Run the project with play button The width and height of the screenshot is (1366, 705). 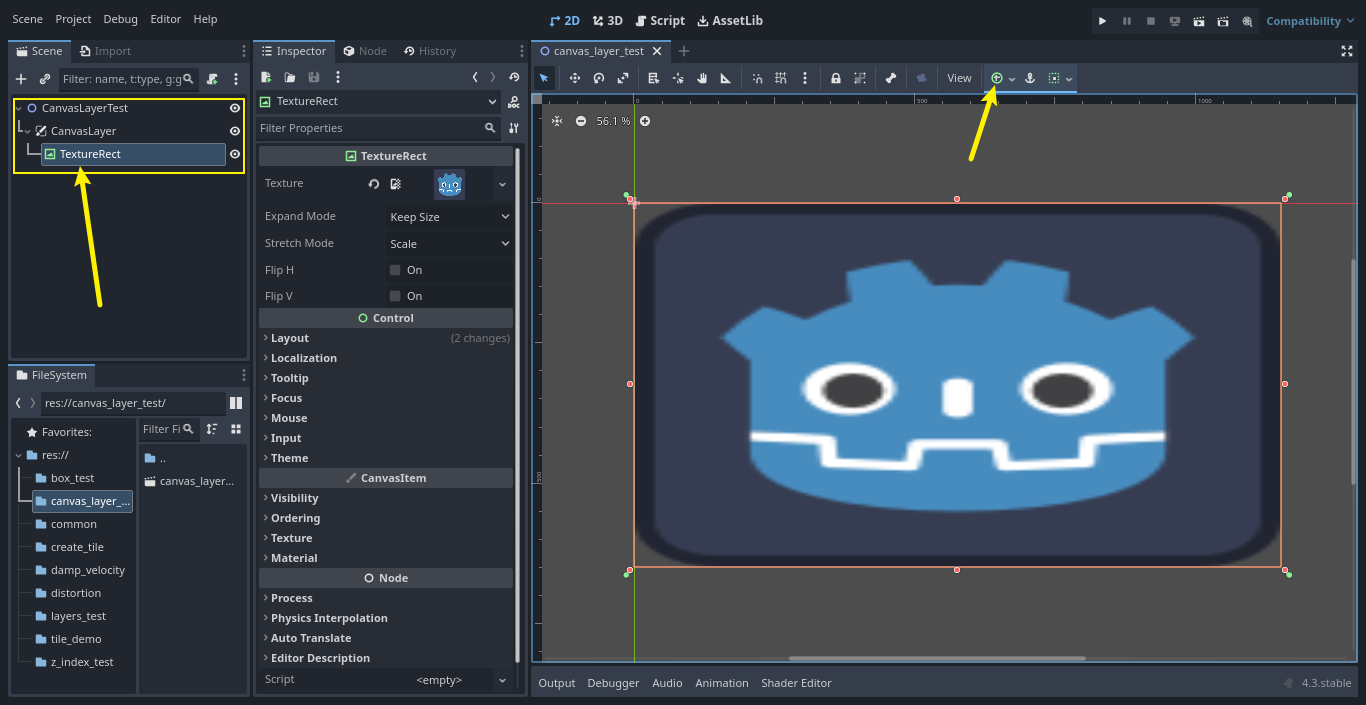(x=1103, y=21)
